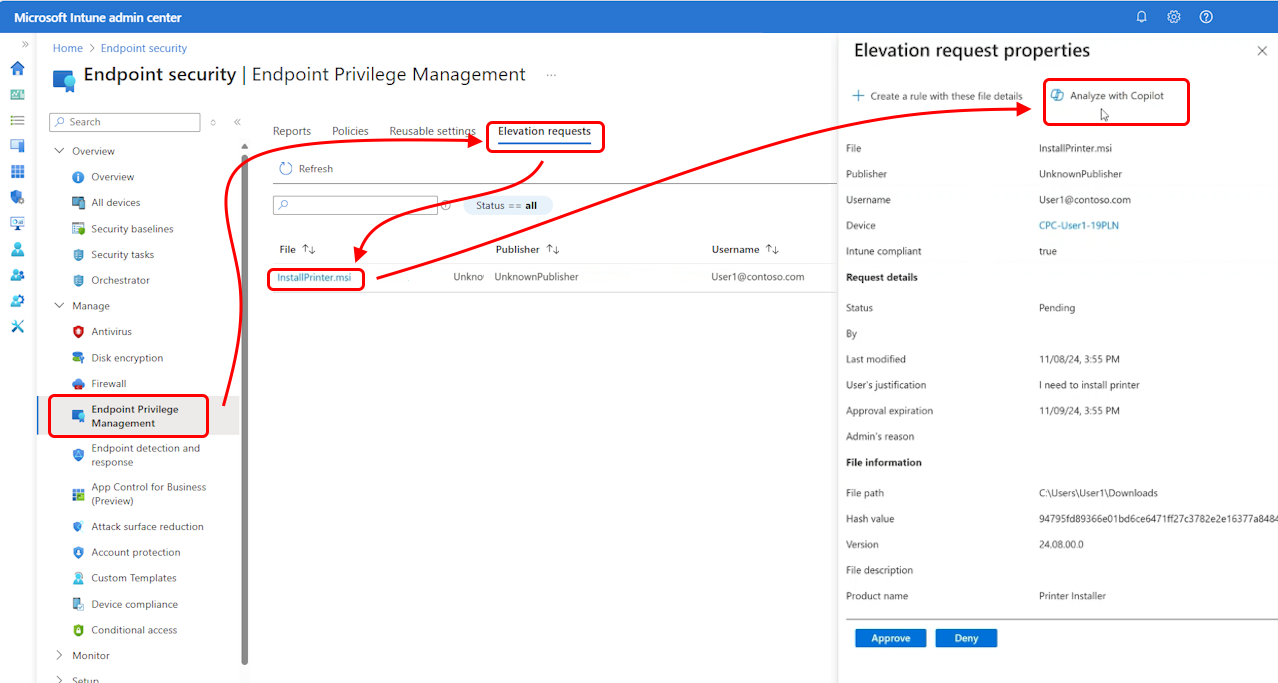1278x683 pixels.
Task: Switch to the Reusable settings tab
Action: pos(432,131)
